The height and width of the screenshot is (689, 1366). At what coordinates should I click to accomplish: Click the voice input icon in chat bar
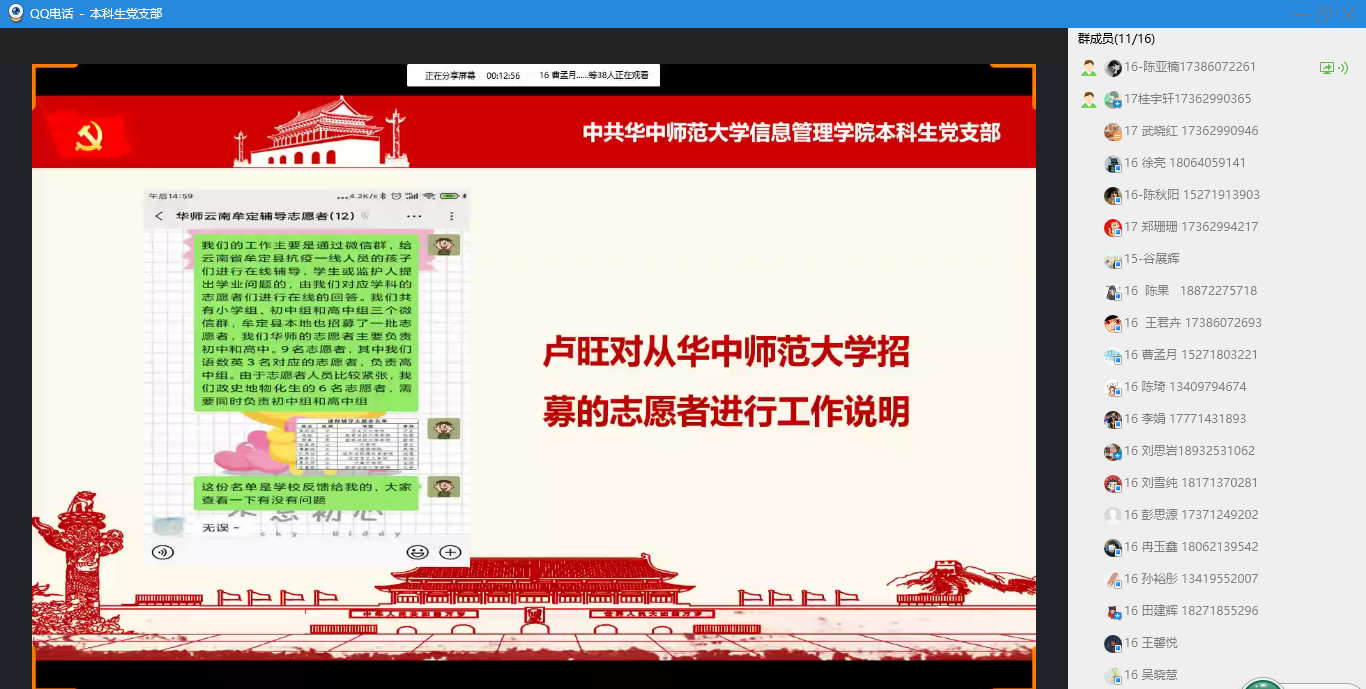pyautogui.click(x=162, y=552)
